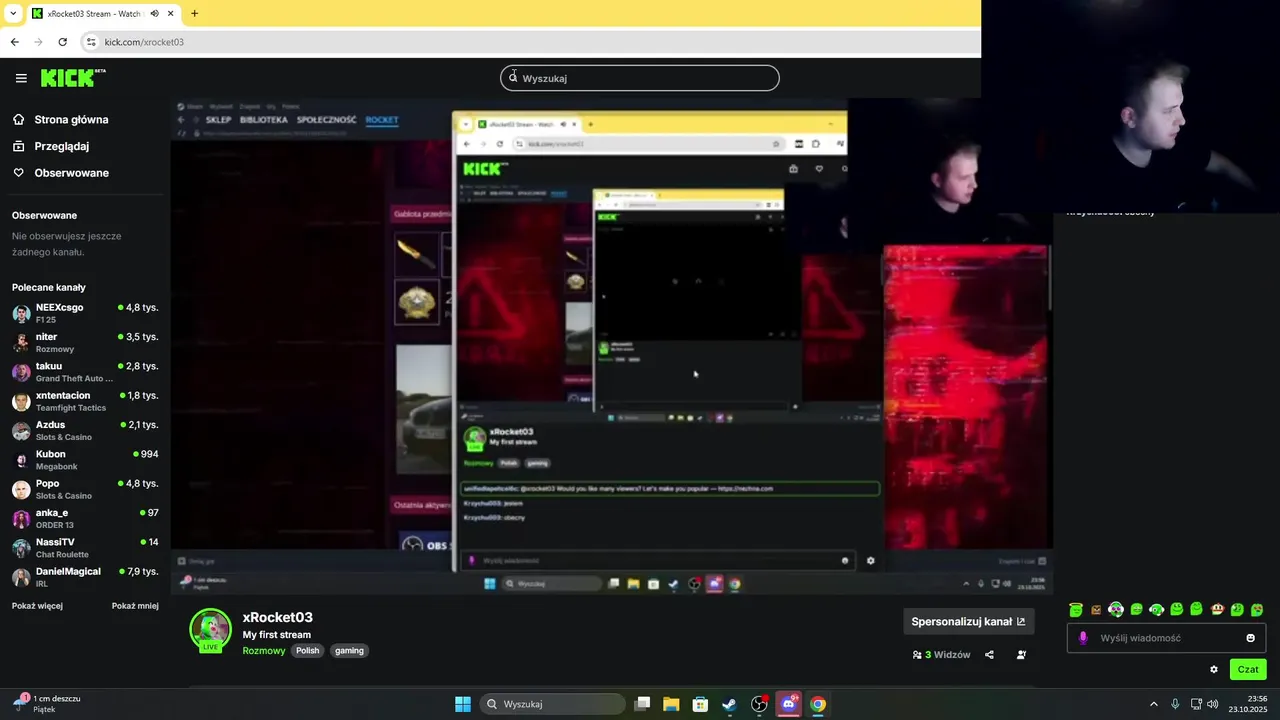1280x720 pixels.
Task: Open the DanielMagical channel
Action: 85,577
